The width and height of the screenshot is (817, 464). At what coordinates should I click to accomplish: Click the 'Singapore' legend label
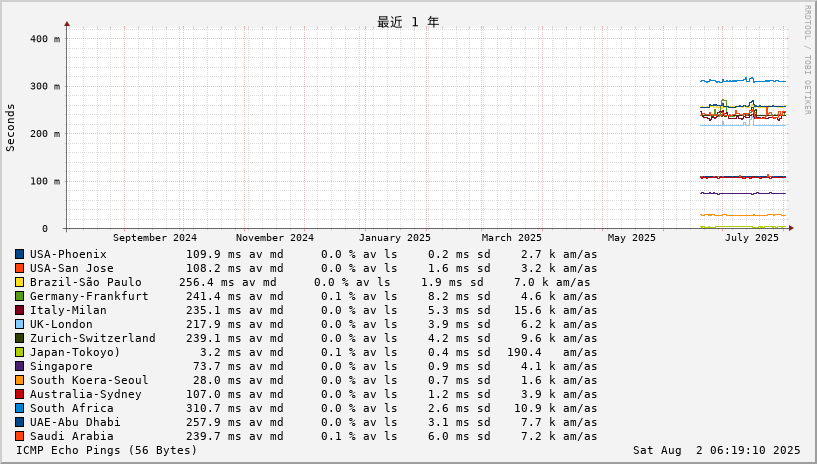pos(61,367)
